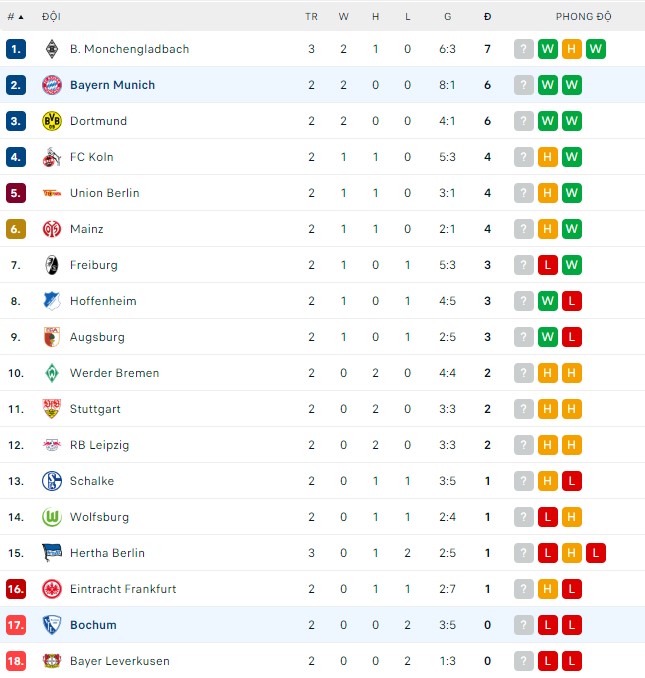The height and width of the screenshot is (678, 645).
Task: Sort standings by the G goals header
Action: 447,17
